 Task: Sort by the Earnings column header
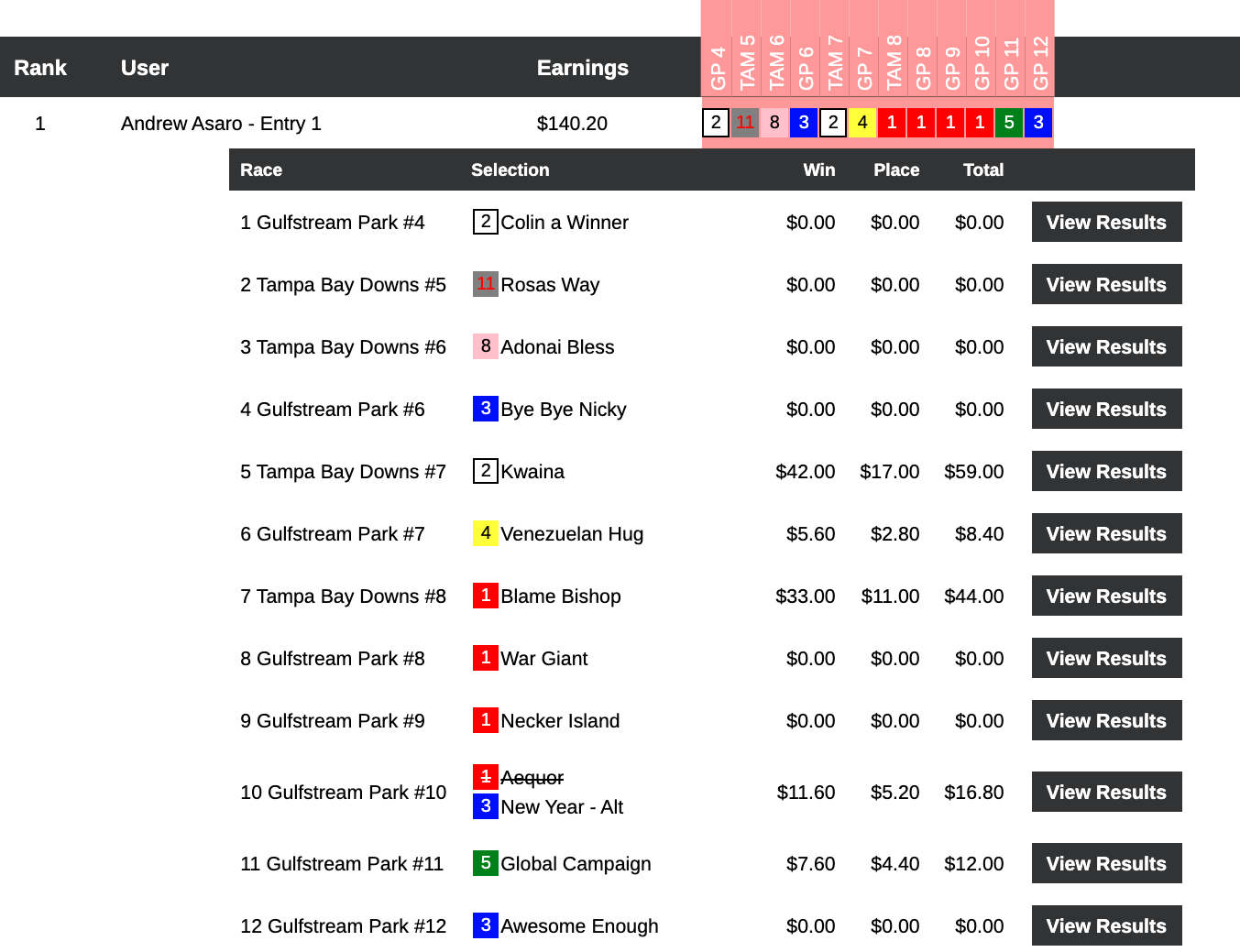(582, 68)
